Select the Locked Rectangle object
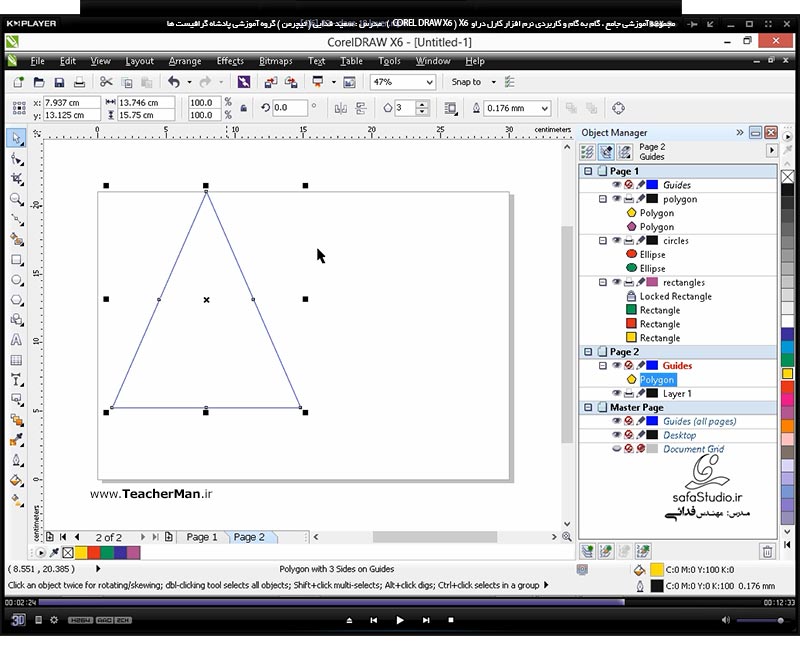800x650 pixels. point(676,296)
